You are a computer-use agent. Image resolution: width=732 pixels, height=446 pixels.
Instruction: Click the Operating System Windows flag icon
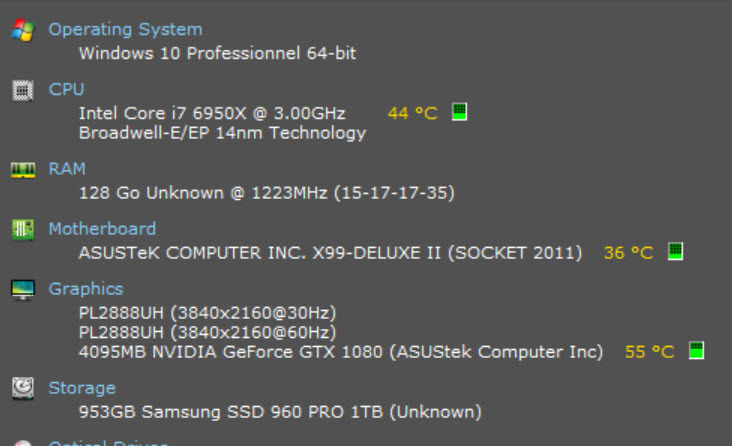pyautogui.click(x=22, y=30)
